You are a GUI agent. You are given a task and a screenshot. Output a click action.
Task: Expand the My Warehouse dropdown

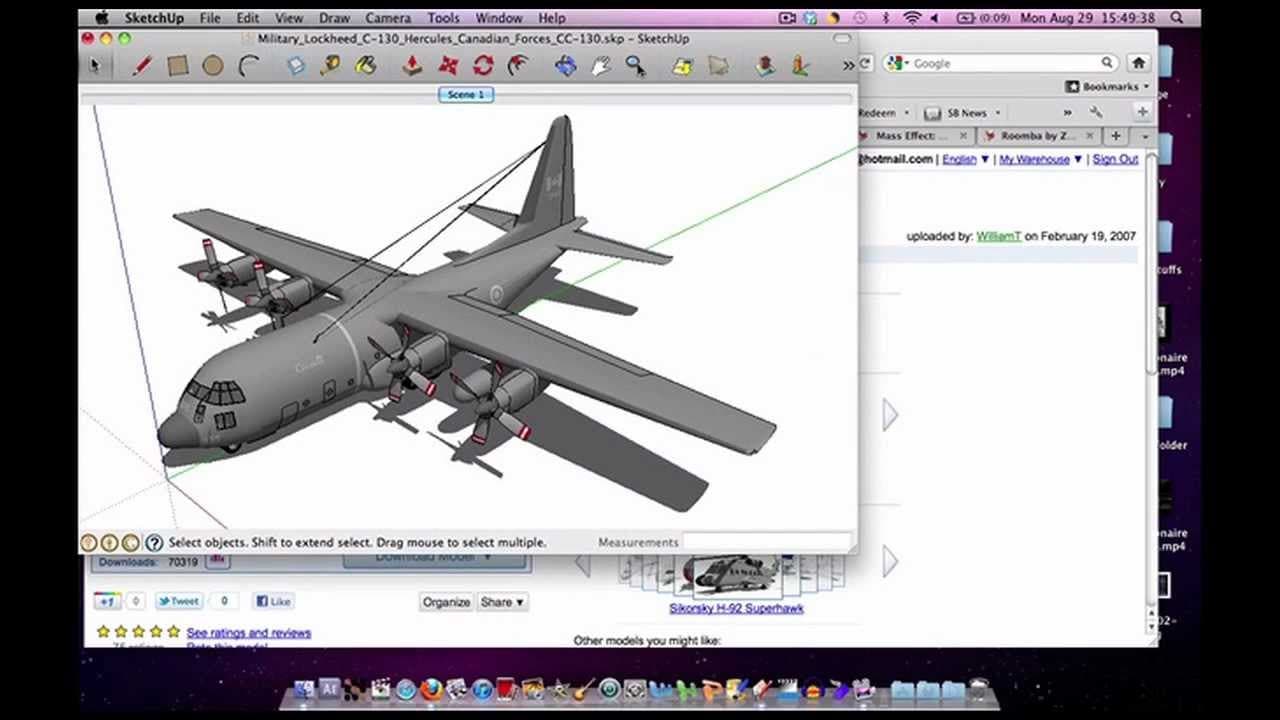point(1037,159)
